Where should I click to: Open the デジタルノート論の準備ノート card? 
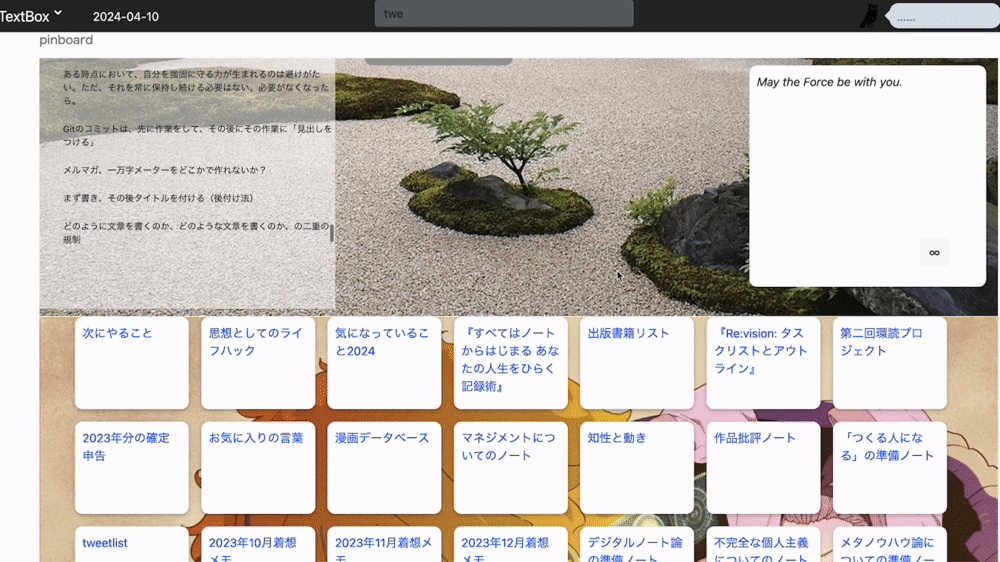tap(636, 544)
